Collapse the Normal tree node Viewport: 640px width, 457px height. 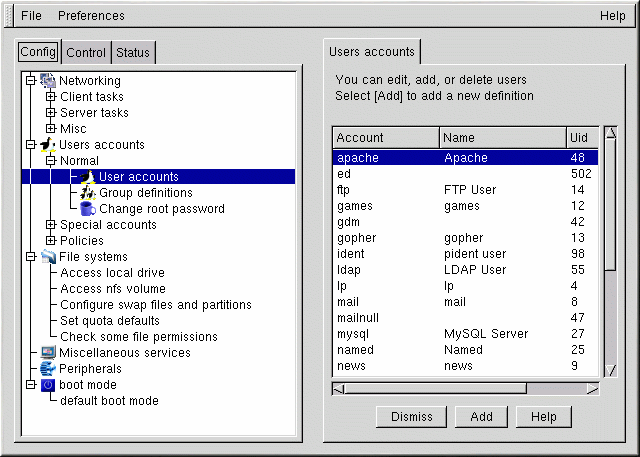(x=51, y=161)
